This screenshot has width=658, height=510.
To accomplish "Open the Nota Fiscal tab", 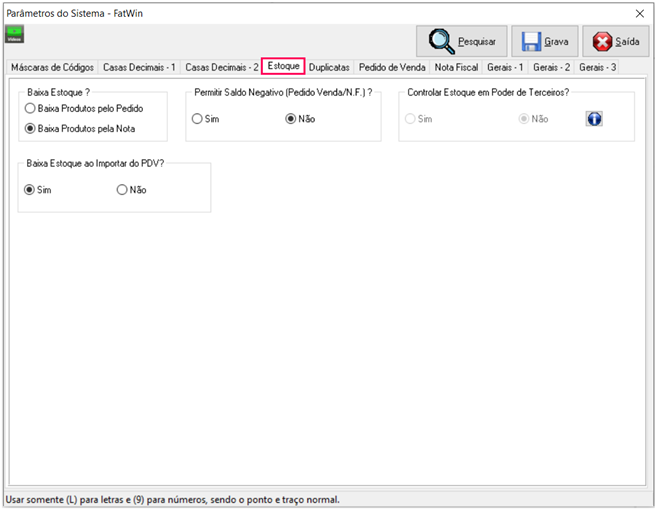I will click(456, 67).
